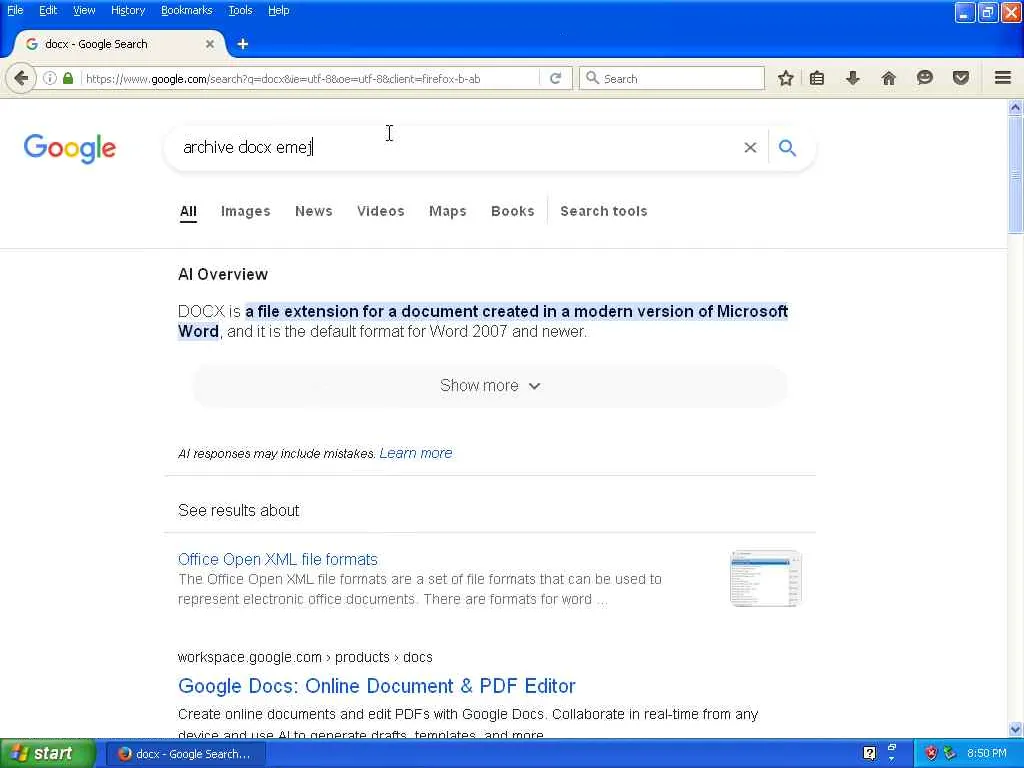The height and width of the screenshot is (768, 1024).
Task: Click the scrollbar down arrow
Action: pos(1016,729)
